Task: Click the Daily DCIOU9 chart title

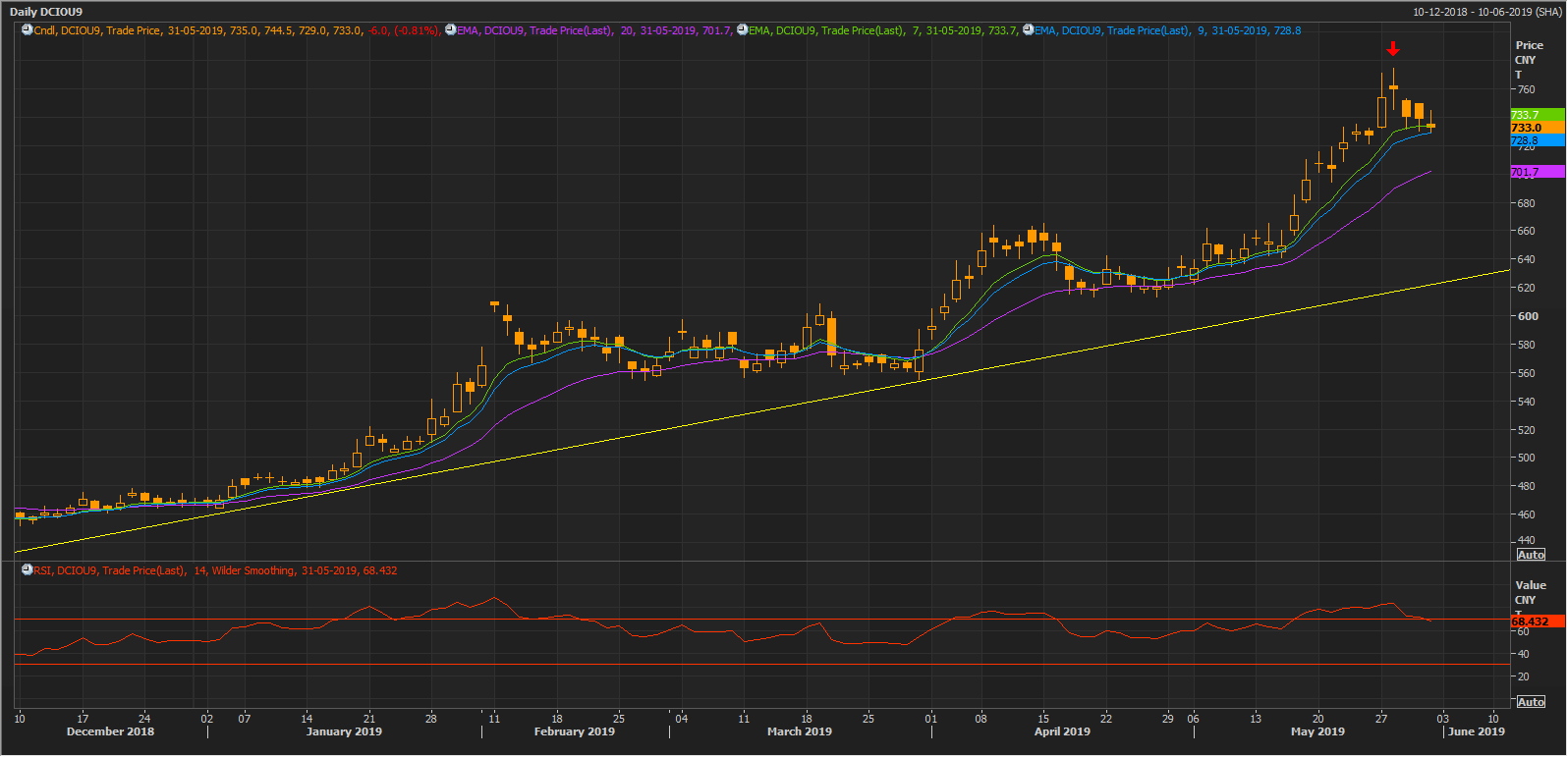Action: tap(46, 12)
